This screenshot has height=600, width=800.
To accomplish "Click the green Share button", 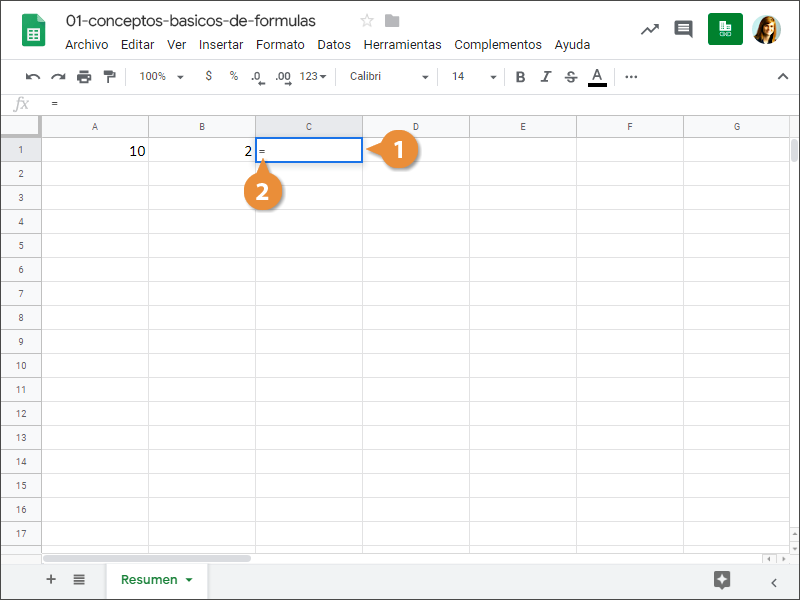I will tap(725, 29).
